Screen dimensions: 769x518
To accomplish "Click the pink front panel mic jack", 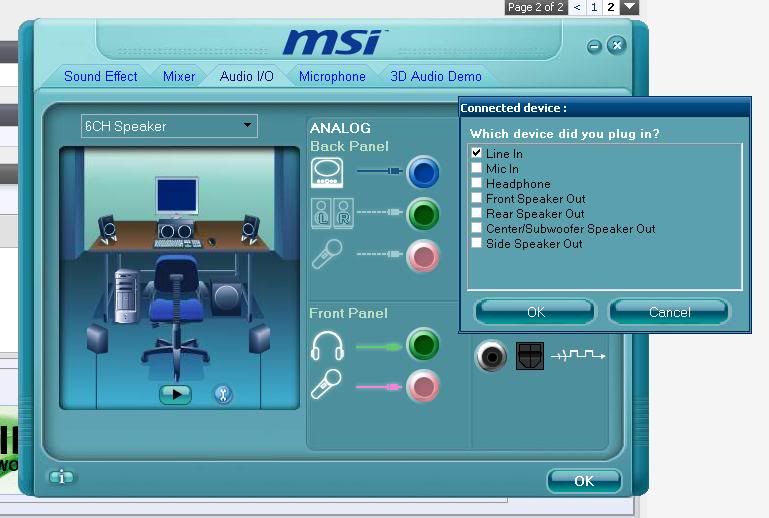I will point(423,385).
